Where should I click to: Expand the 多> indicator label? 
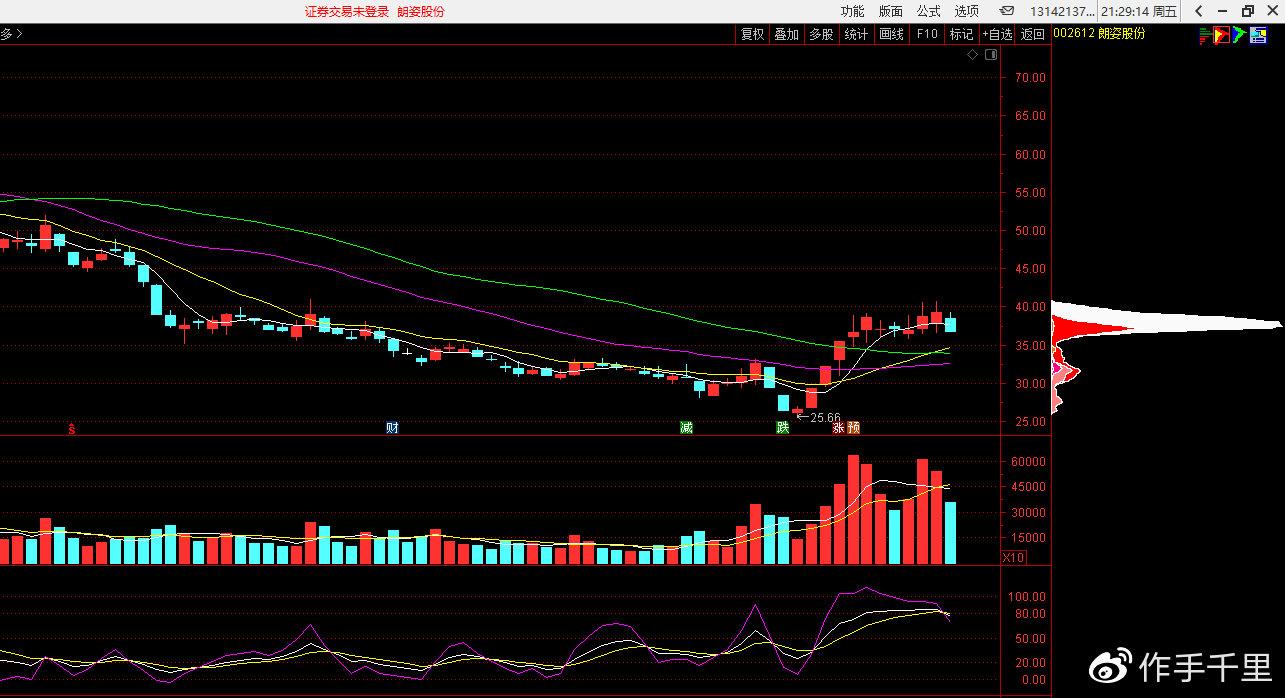11,34
